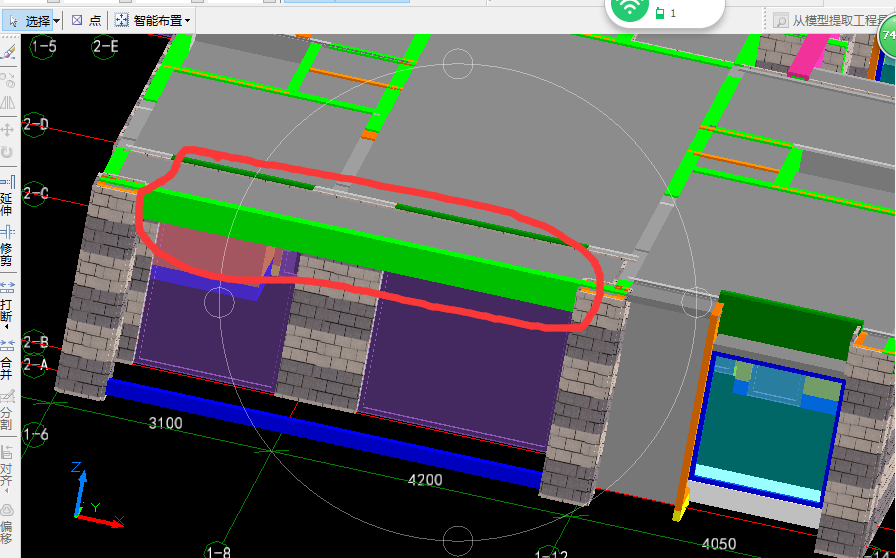Click the 4200 dimension text
The width and height of the screenshot is (896, 558).
(x=425, y=480)
